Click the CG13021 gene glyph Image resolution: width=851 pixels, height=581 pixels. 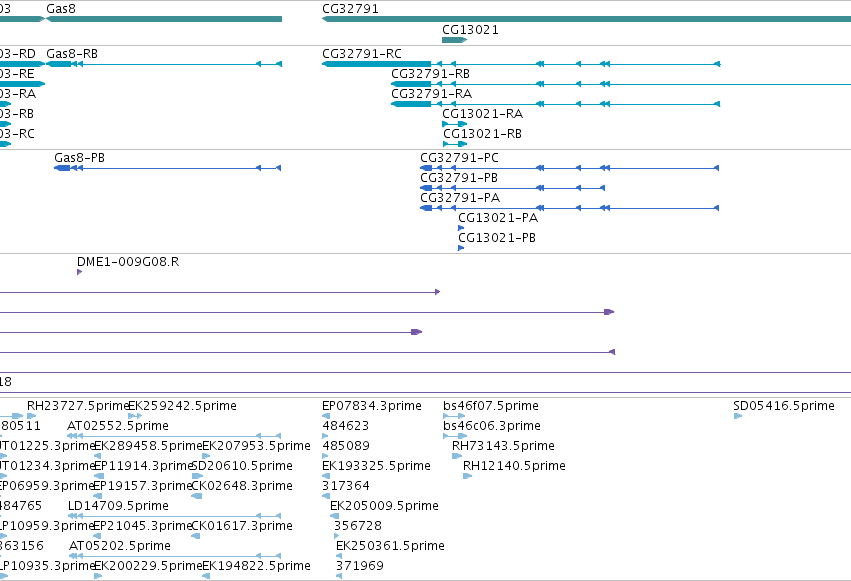(x=454, y=40)
